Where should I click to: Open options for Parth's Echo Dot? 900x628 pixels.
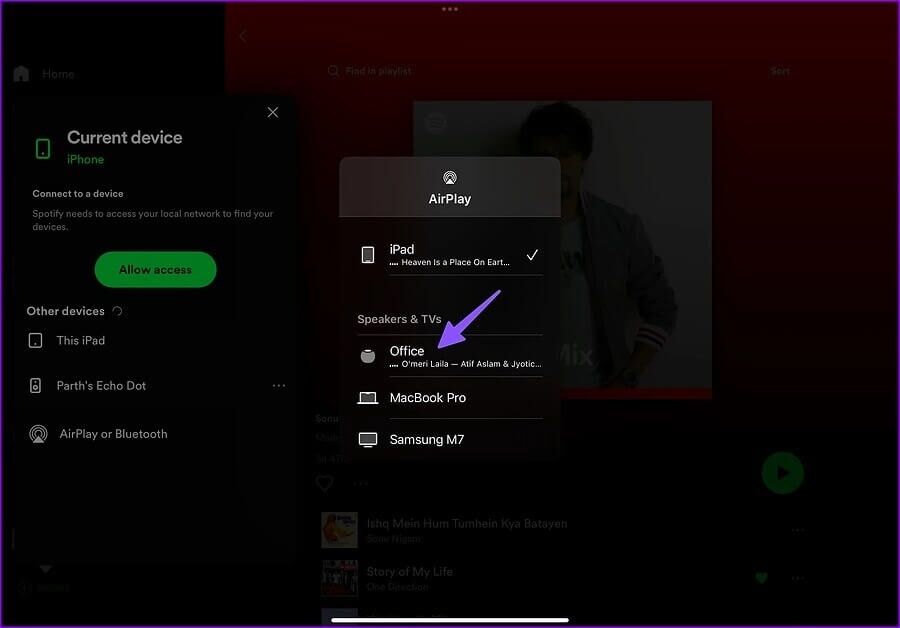point(279,386)
